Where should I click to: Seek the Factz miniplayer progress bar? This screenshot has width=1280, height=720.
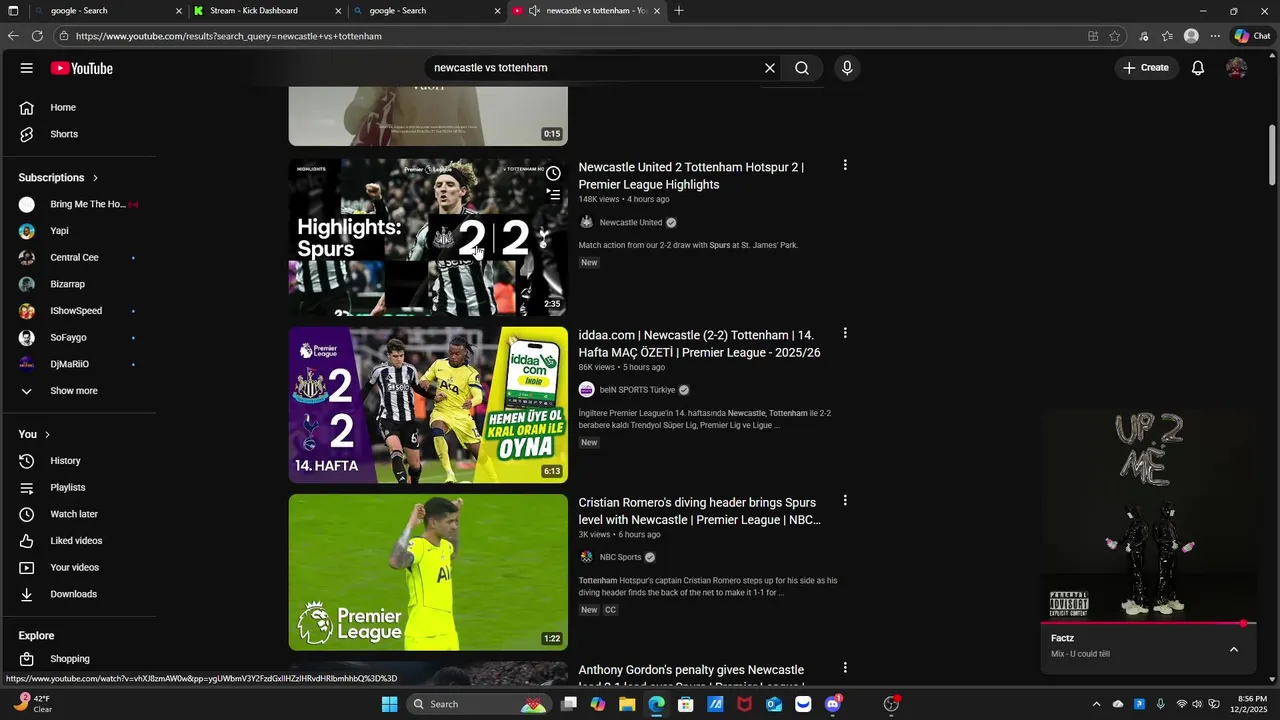(1148, 623)
